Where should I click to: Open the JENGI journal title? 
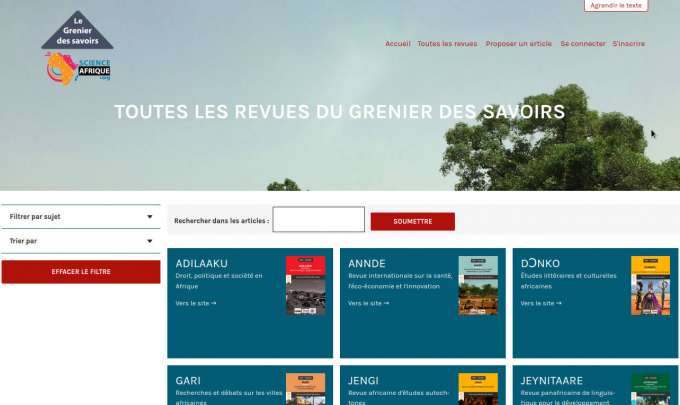363,381
